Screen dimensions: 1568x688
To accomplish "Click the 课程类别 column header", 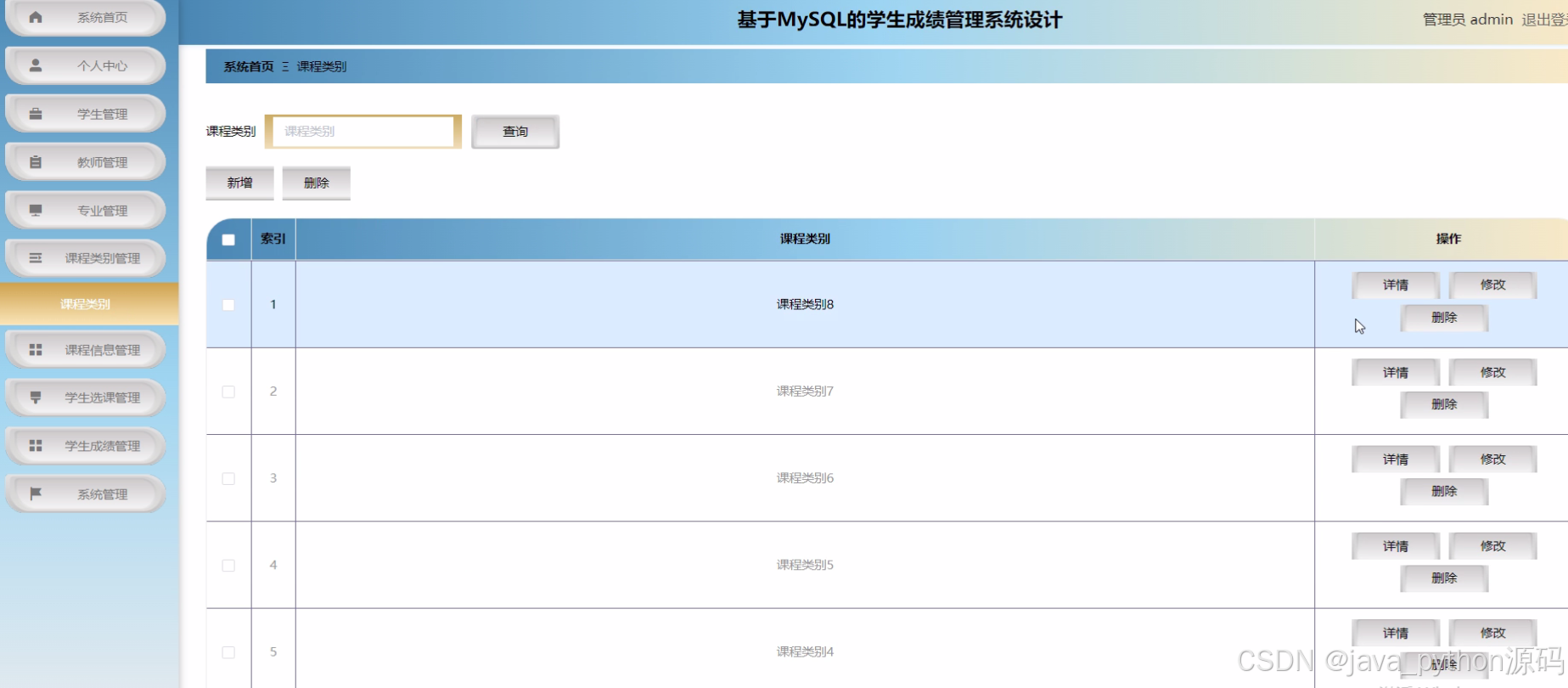I will coord(805,240).
